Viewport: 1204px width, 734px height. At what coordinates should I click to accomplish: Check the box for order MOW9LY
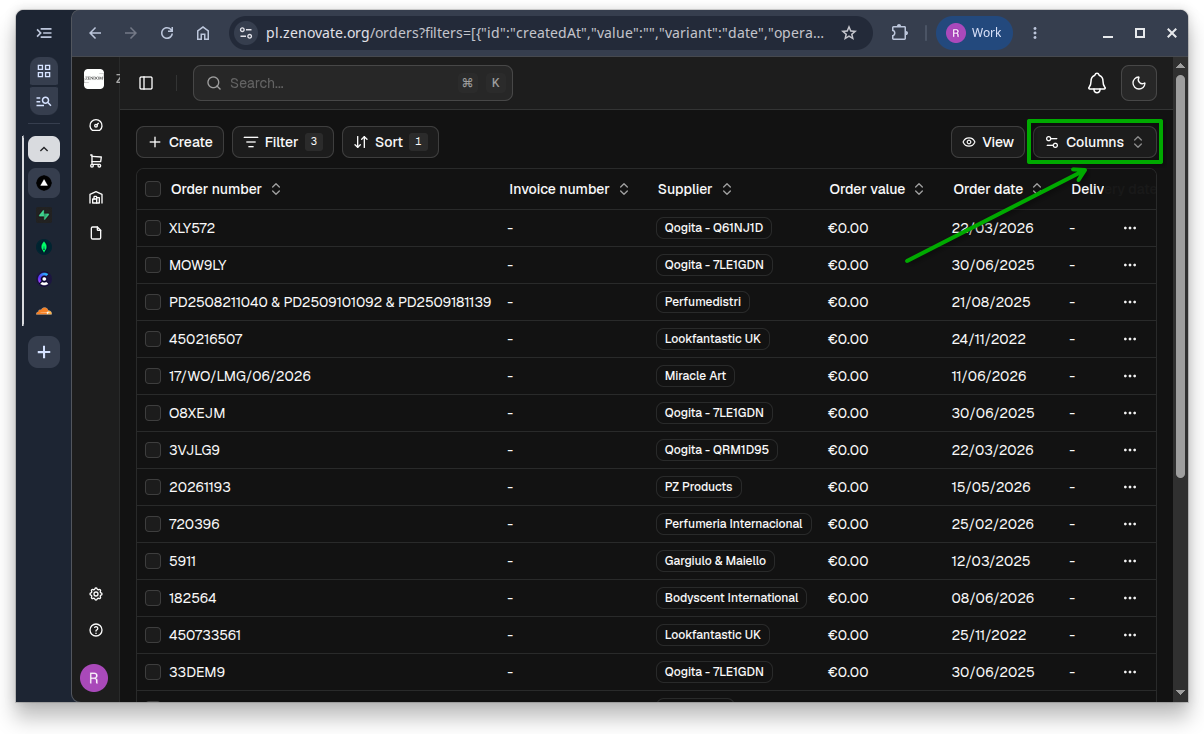pos(153,265)
